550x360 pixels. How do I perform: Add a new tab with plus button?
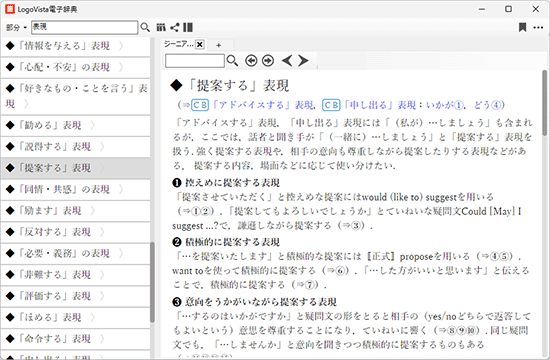(219, 45)
